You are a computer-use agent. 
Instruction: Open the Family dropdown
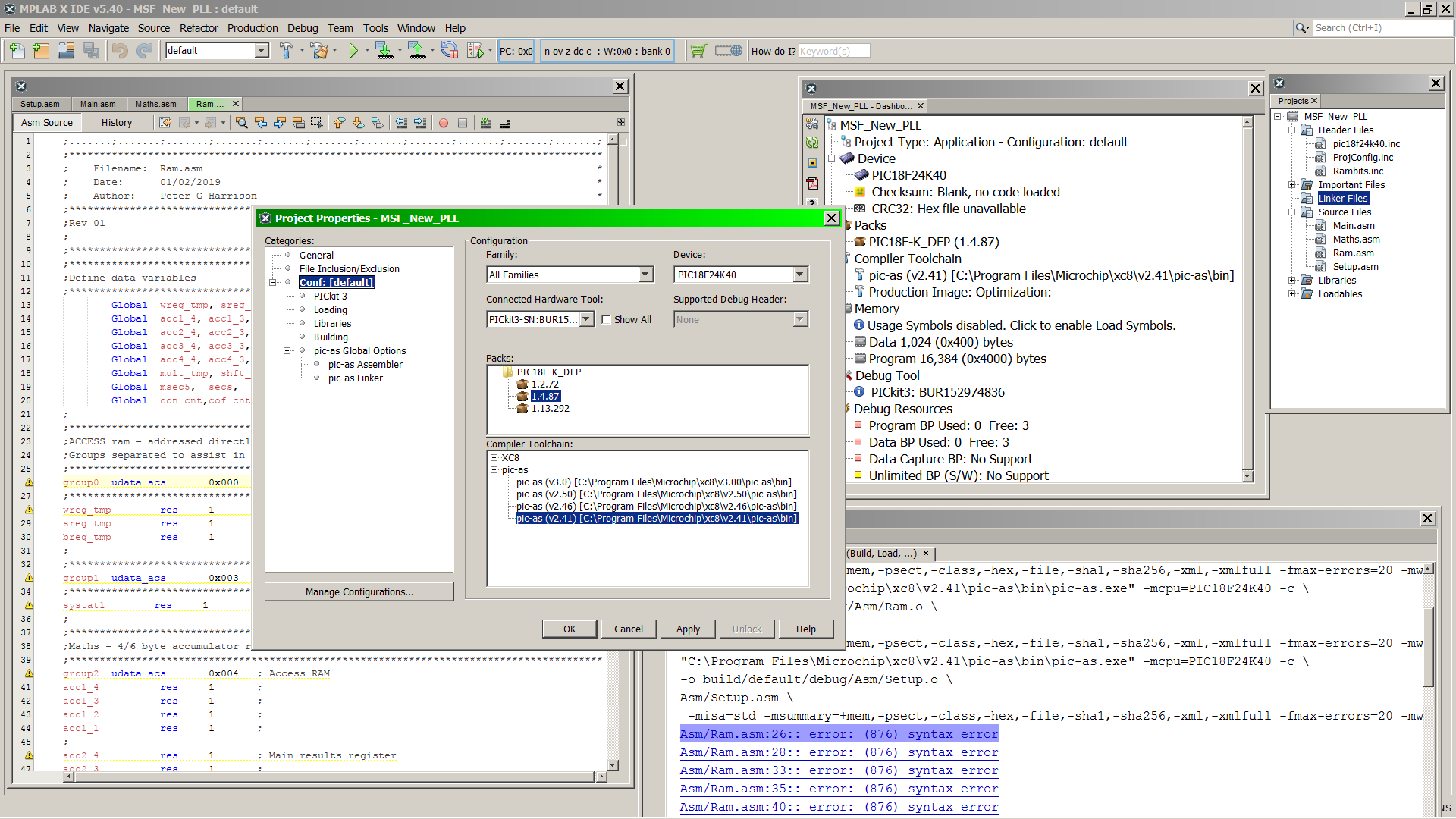(645, 275)
